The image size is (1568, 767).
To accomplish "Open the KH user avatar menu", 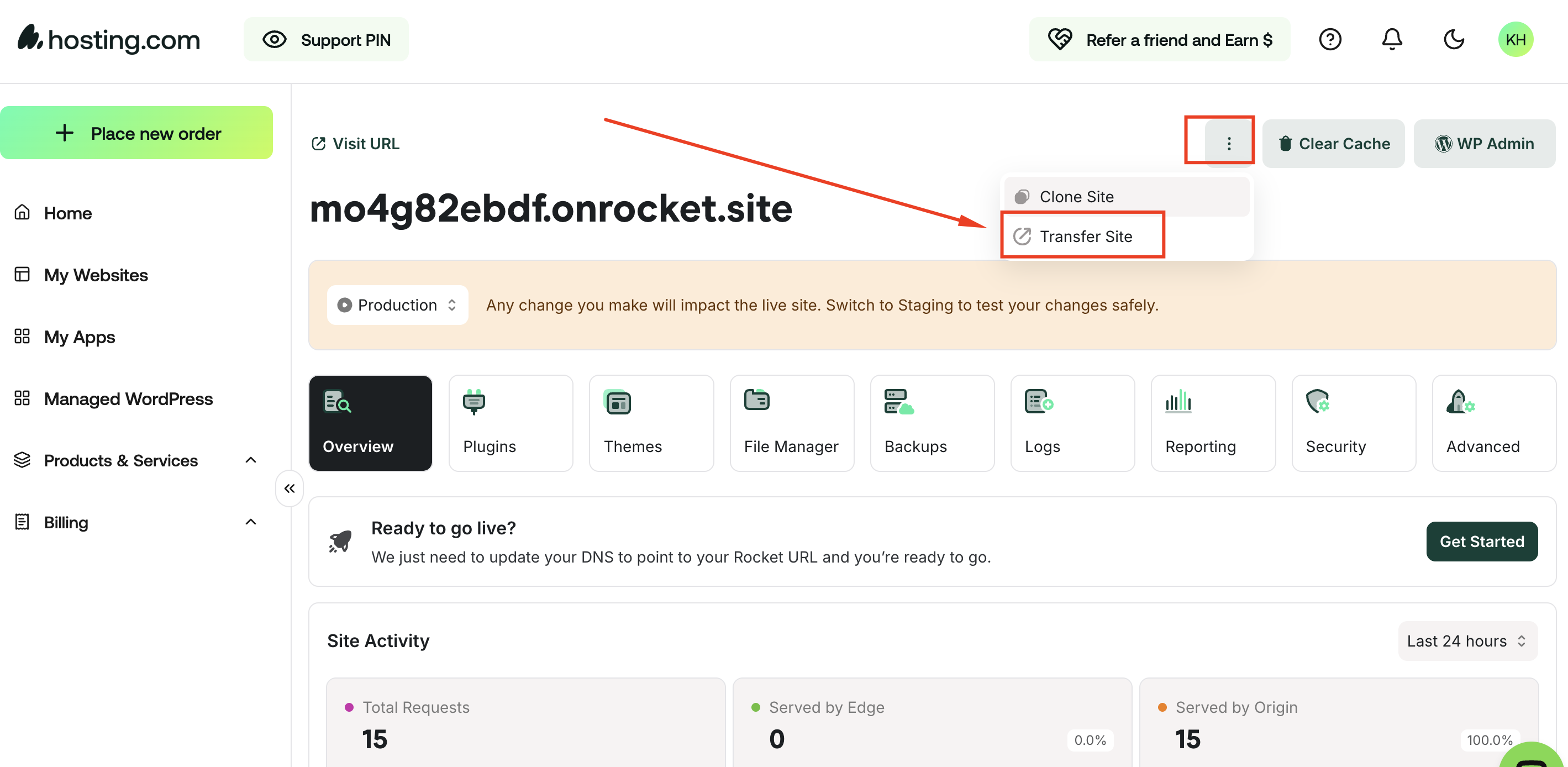I will click(x=1515, y=40).
